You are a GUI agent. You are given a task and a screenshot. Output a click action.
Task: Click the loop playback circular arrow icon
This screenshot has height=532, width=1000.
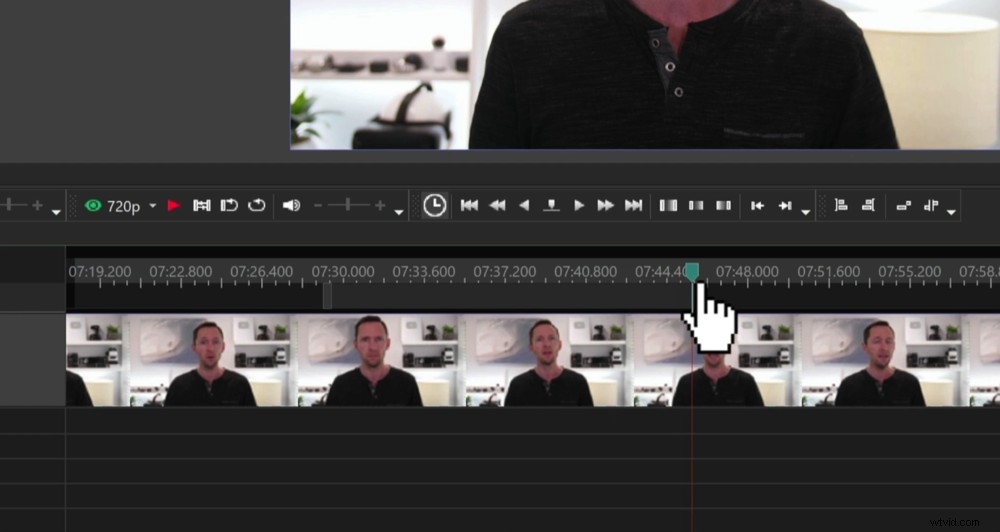pyautogui.click(x=257, y=205)
